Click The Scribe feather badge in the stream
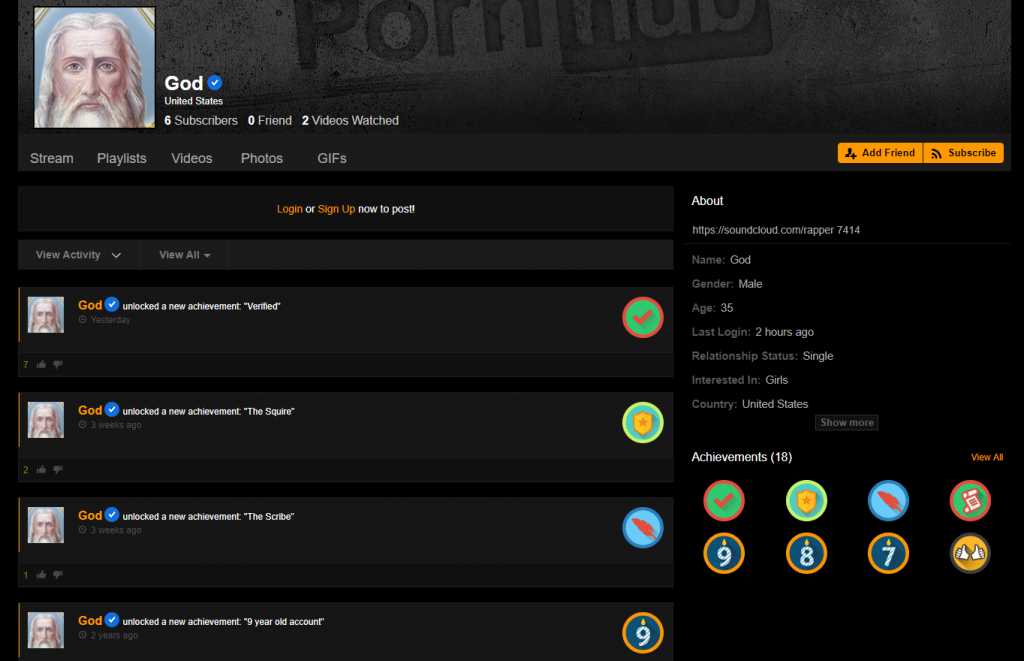The image size is (1024, 661). 643,528
